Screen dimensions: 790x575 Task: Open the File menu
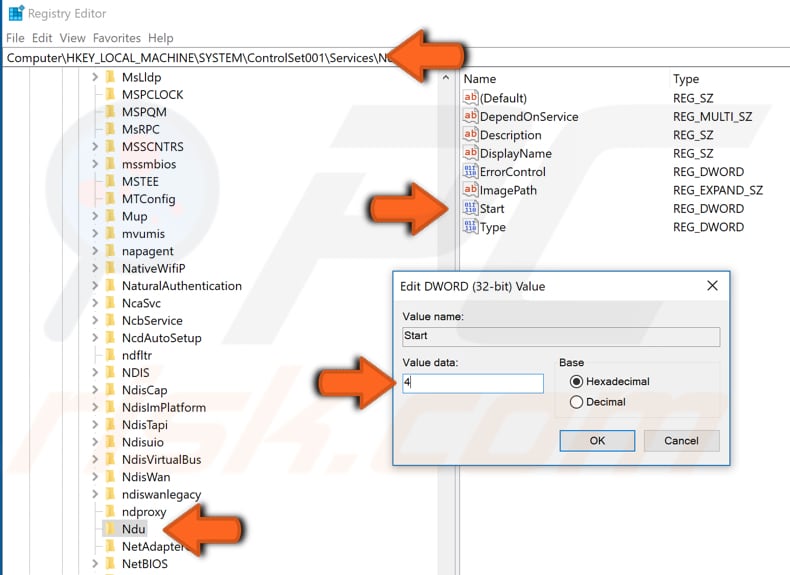click(15, 38)
